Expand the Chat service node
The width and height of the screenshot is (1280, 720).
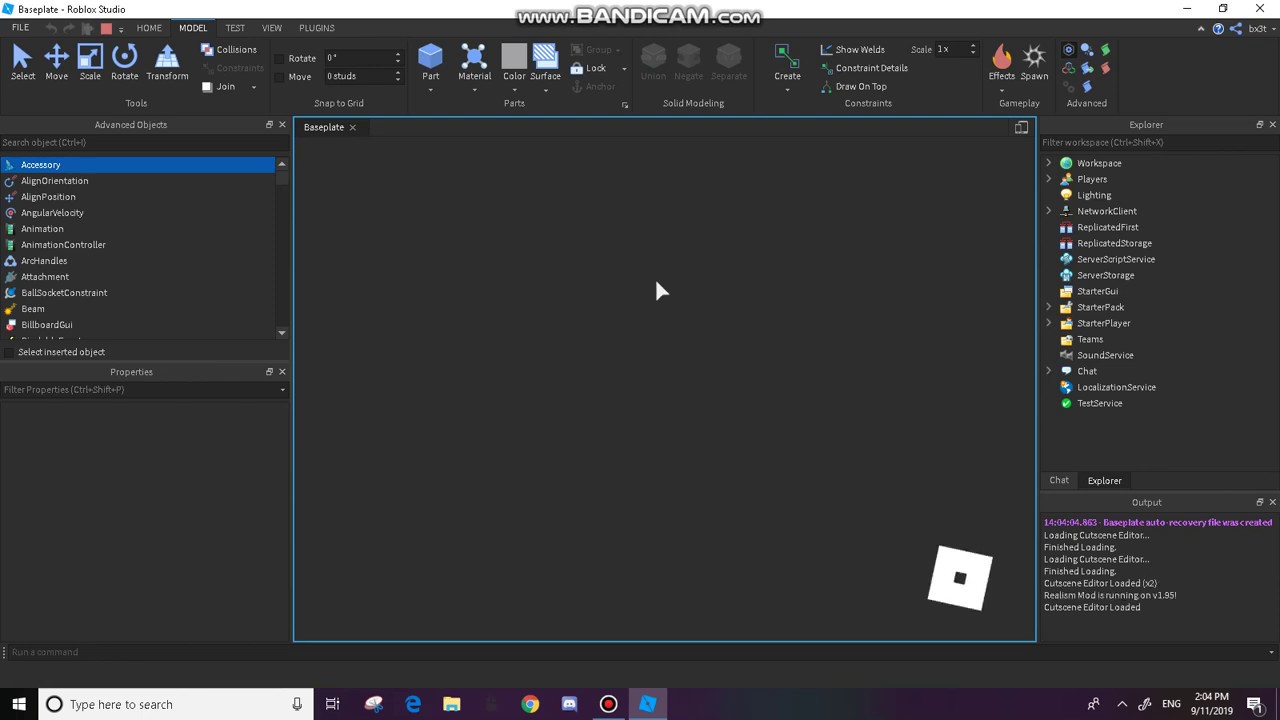point(1049,371)
